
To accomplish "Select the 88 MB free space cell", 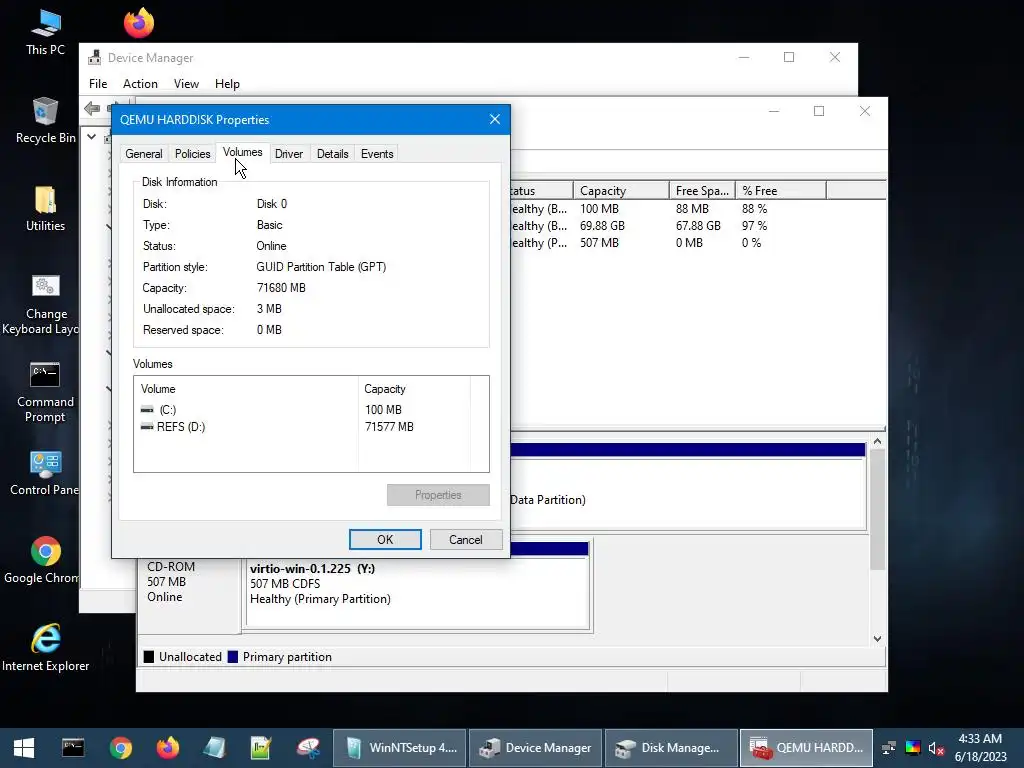I will (692, 209).
